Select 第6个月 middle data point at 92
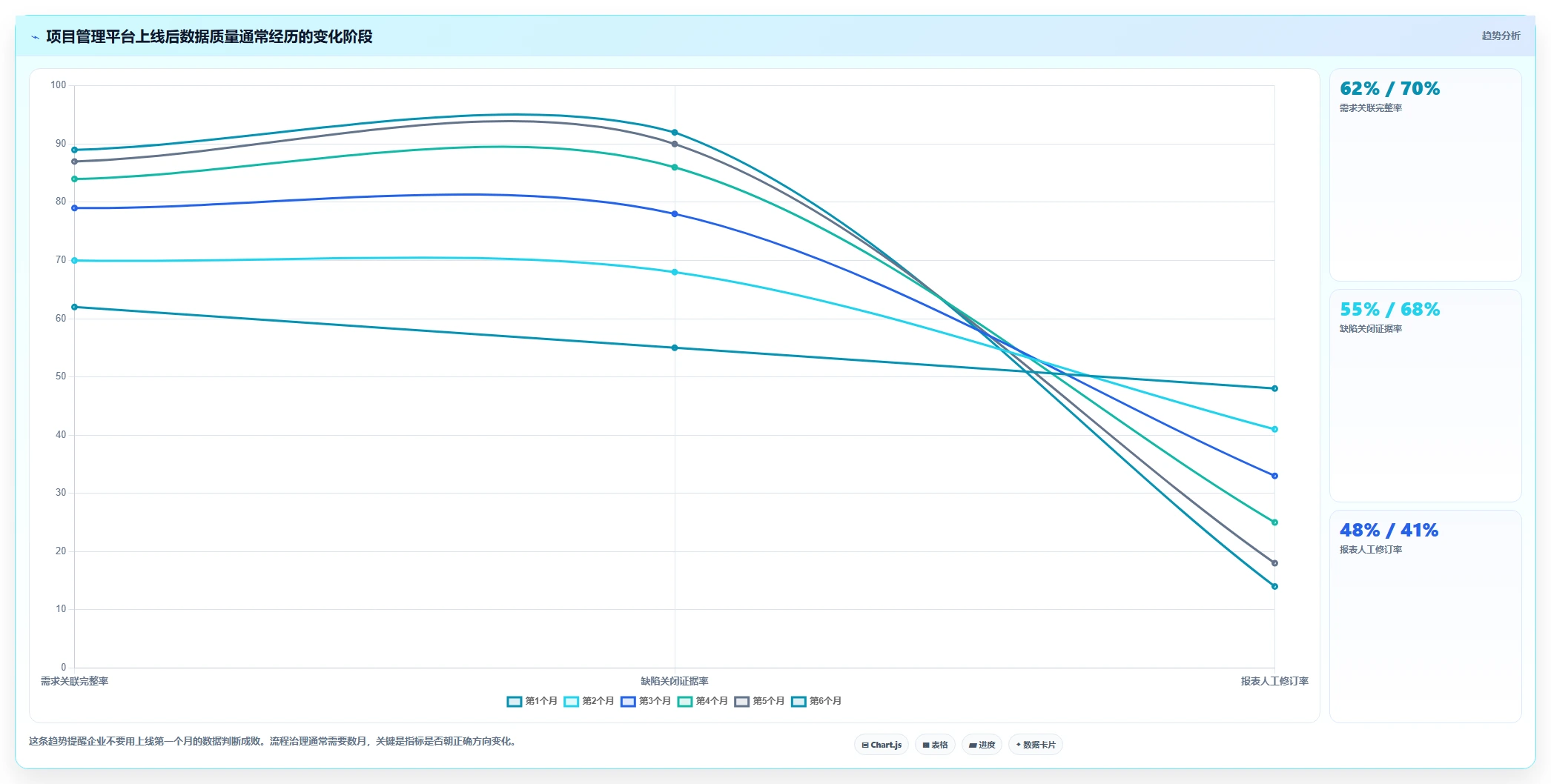Image resolution: width=1551 pixels, height=784 pixels. [x=675, y=133]
